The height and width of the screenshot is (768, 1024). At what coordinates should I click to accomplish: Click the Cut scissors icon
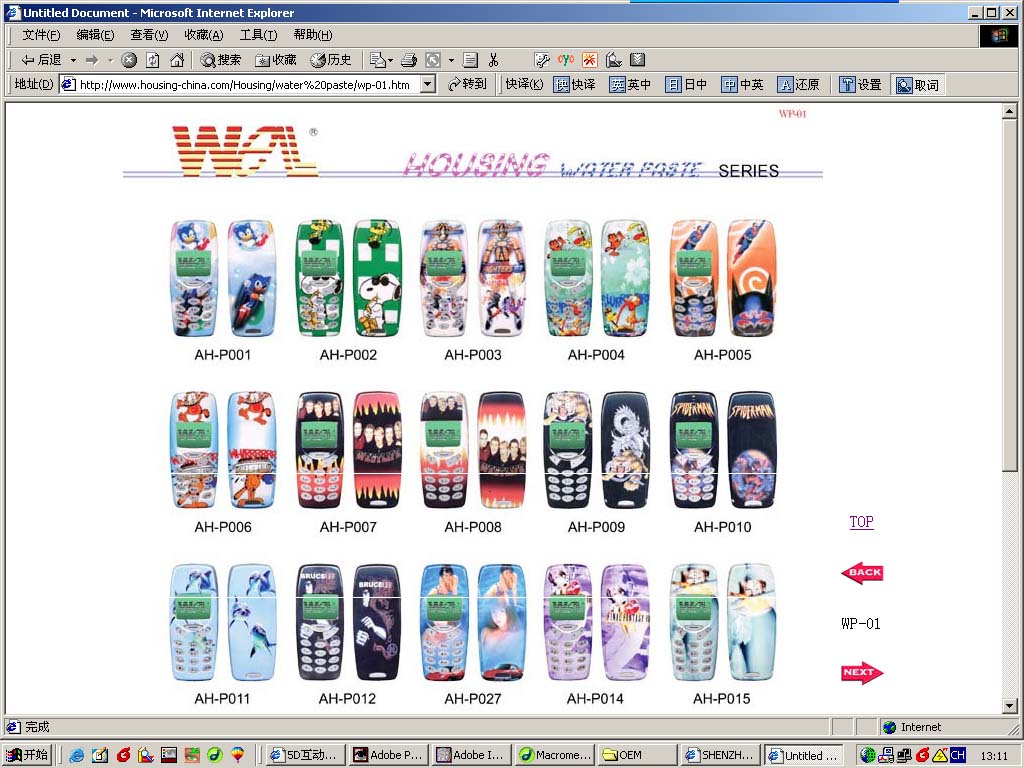(x=493, y=60)
